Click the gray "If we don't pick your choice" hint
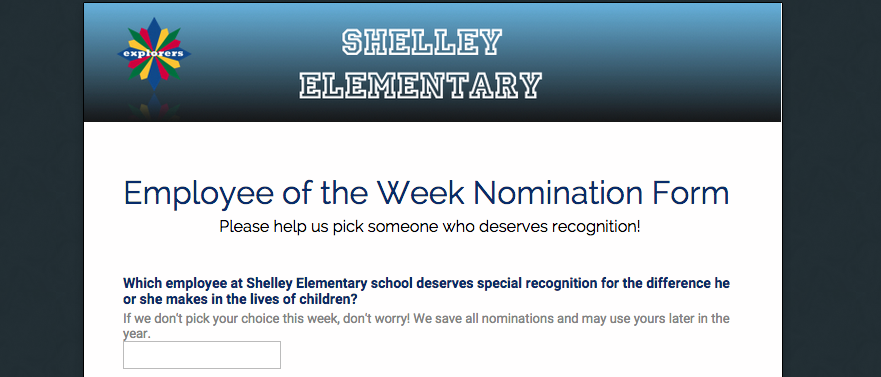The width and height of the screenshot is (881, 377). [x=426, y=326]
